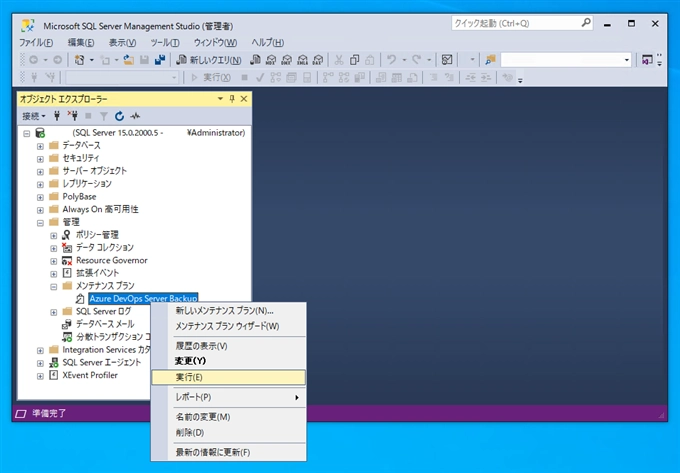Collapse the SQL Server root node
This screenshot has width=680, height=473.
(x=27, y=134)
